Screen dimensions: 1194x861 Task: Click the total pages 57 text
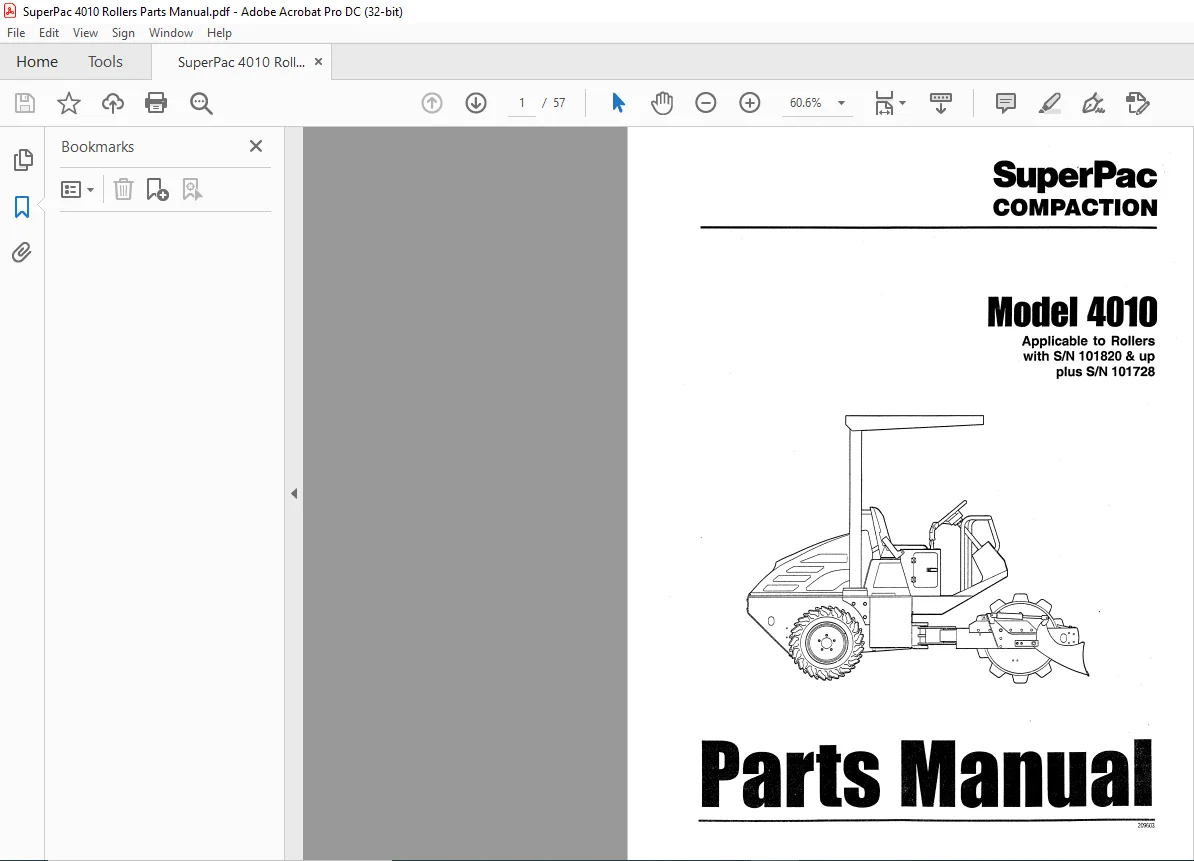tap(559, 103)
